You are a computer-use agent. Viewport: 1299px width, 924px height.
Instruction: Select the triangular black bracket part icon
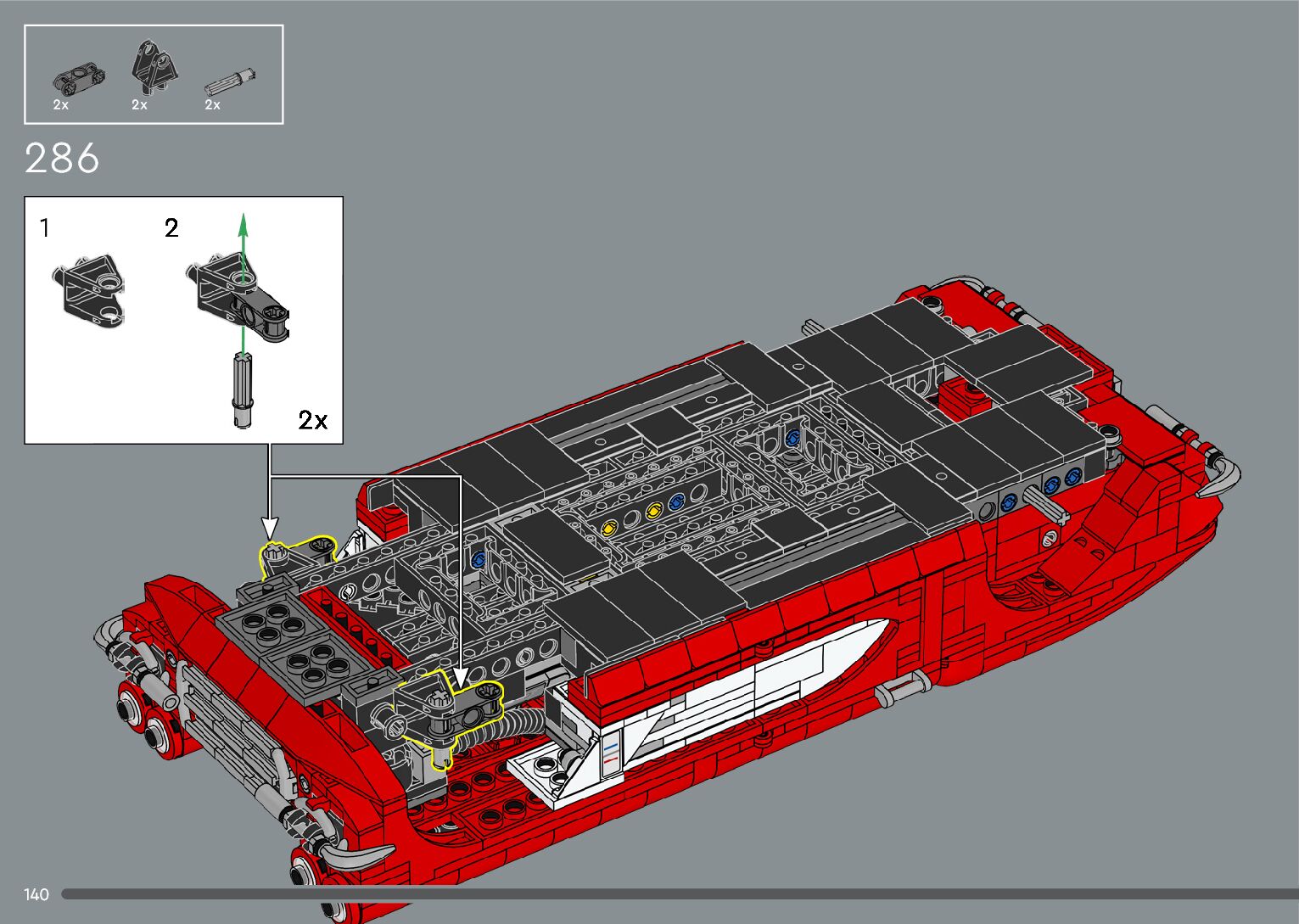coord(154,66)
